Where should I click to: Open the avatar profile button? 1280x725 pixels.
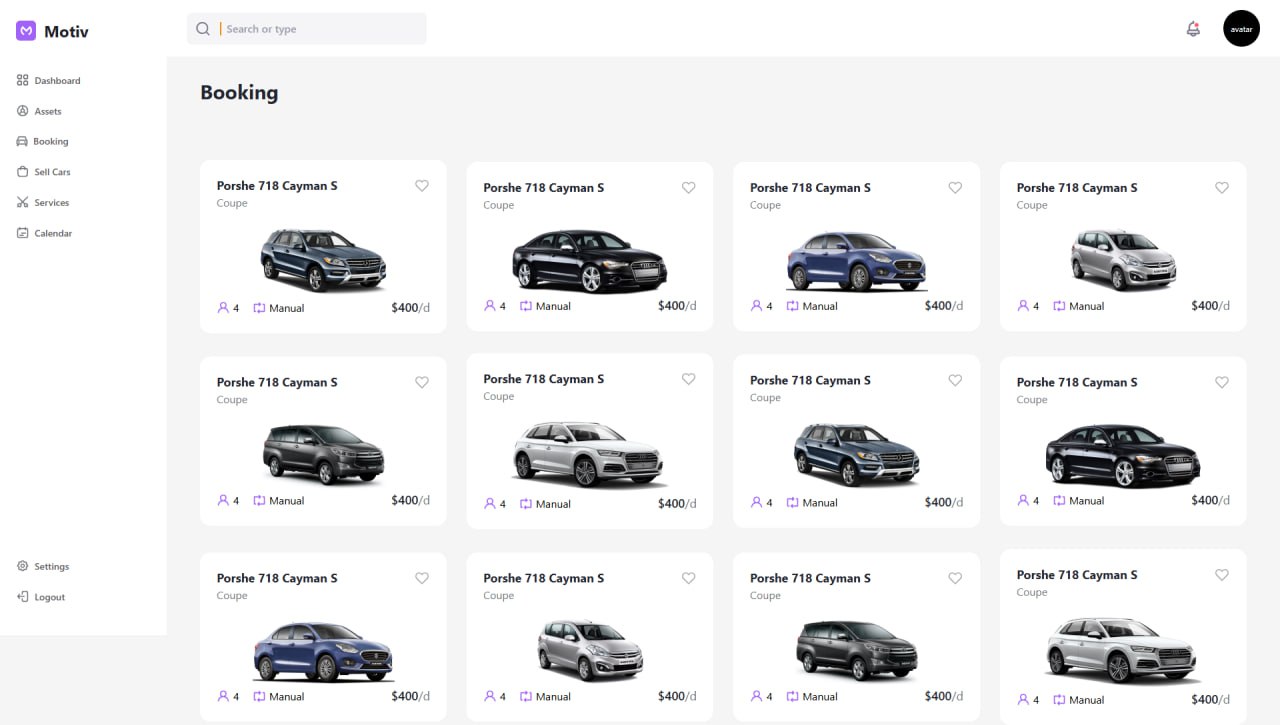click(1241, 29)
